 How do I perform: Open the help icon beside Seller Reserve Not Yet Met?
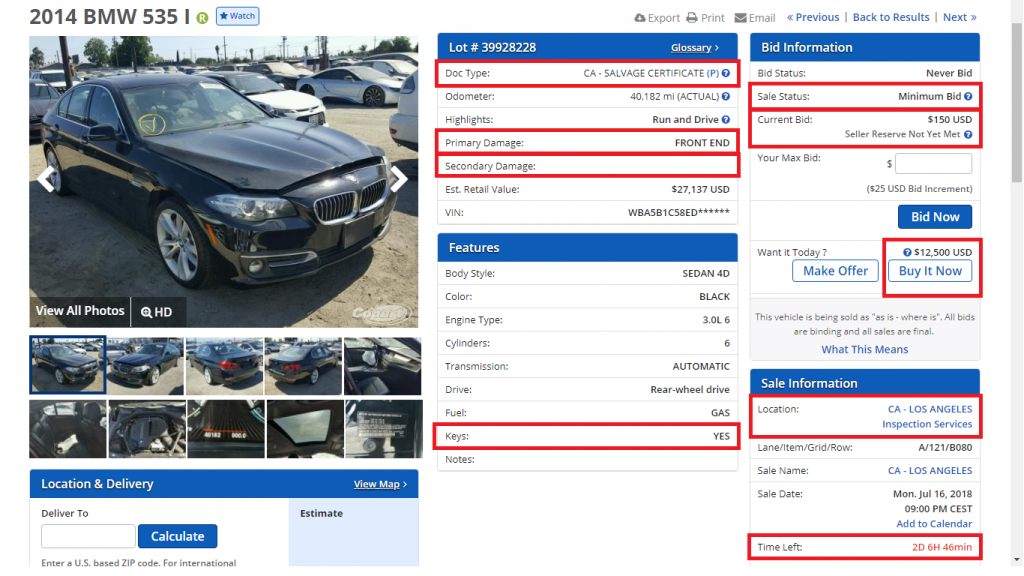point(968,135)
